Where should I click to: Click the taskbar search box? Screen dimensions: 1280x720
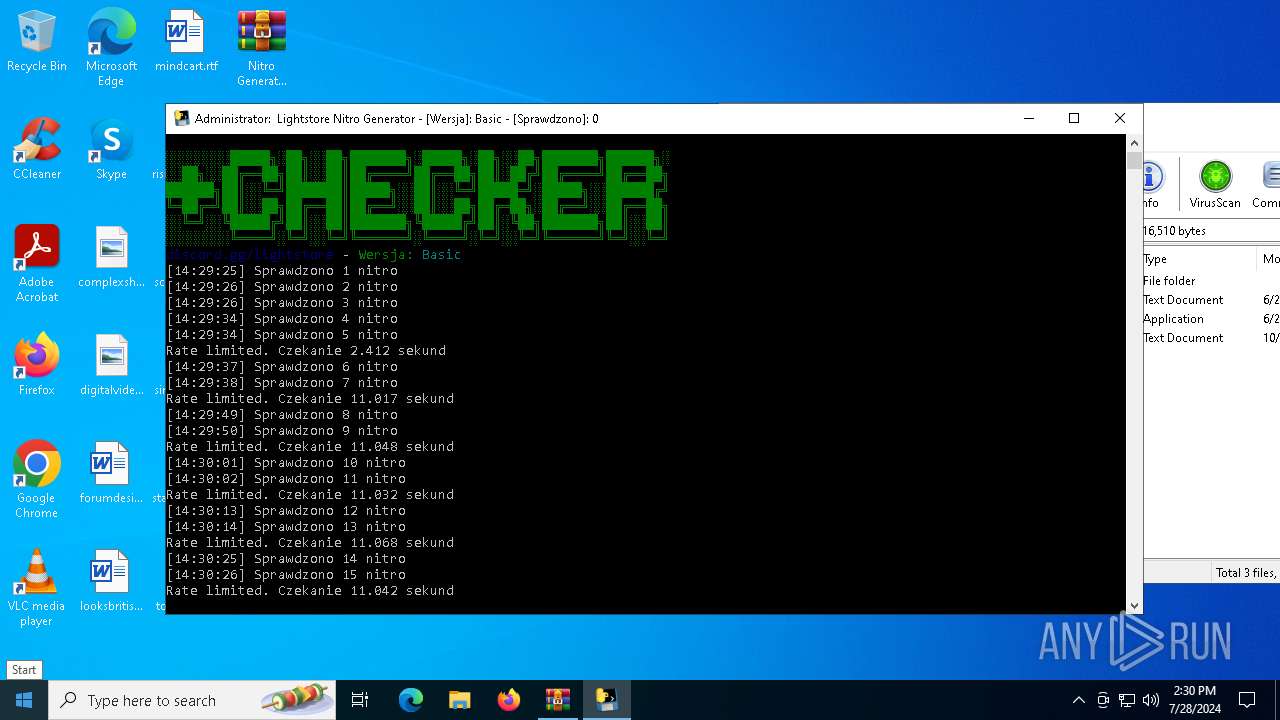pyautogui.click(x=192, y=700)
